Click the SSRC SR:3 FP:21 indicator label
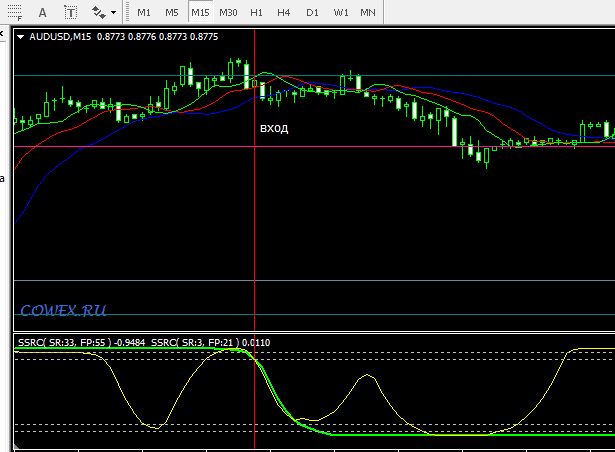615x452 pixels. (x=195, y=343)
